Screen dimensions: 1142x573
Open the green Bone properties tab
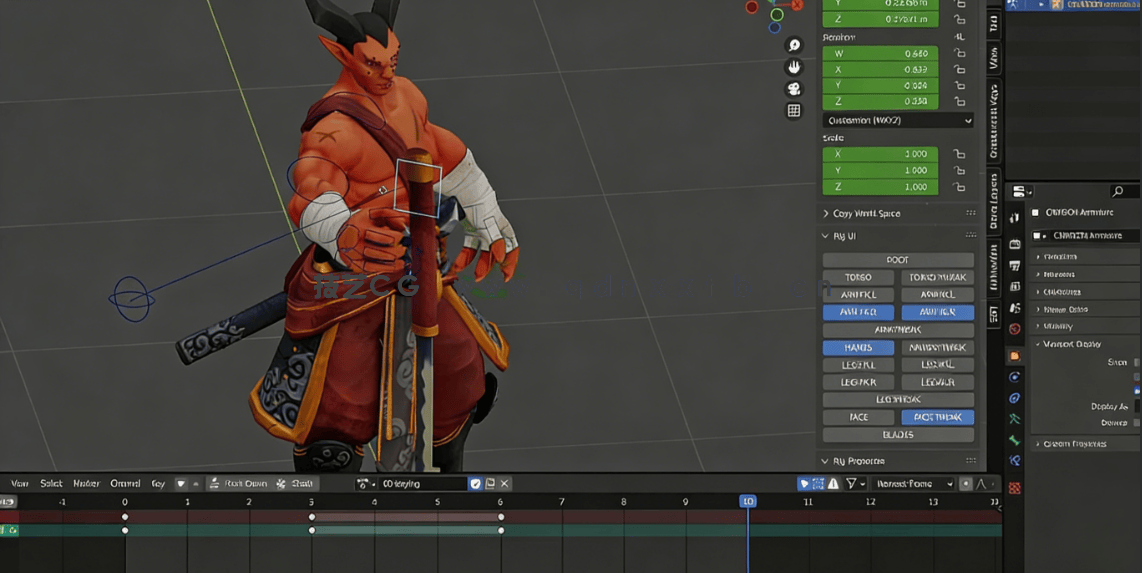point(1015,440)
